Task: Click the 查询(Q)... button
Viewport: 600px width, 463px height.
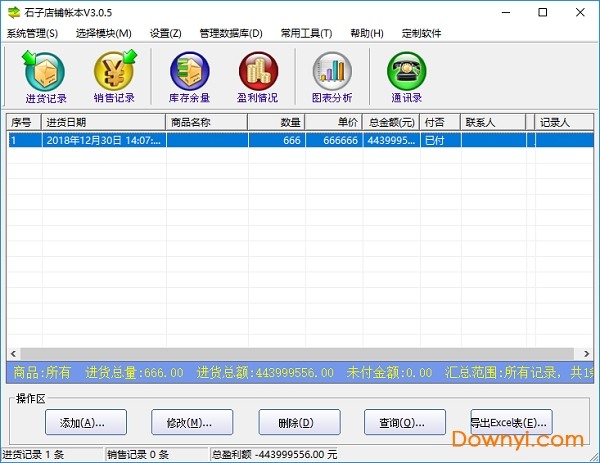Action: click(x=405, y=422)
